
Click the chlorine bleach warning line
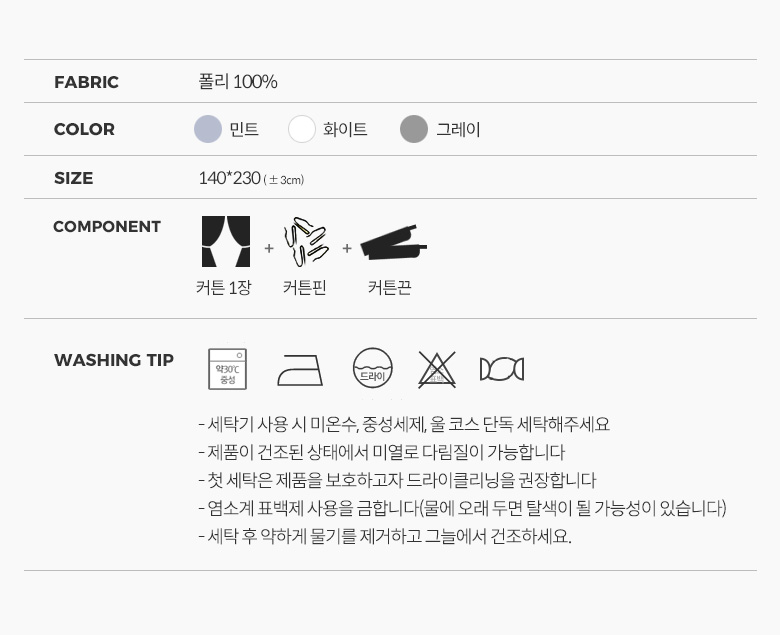click(x=462, y=508)
